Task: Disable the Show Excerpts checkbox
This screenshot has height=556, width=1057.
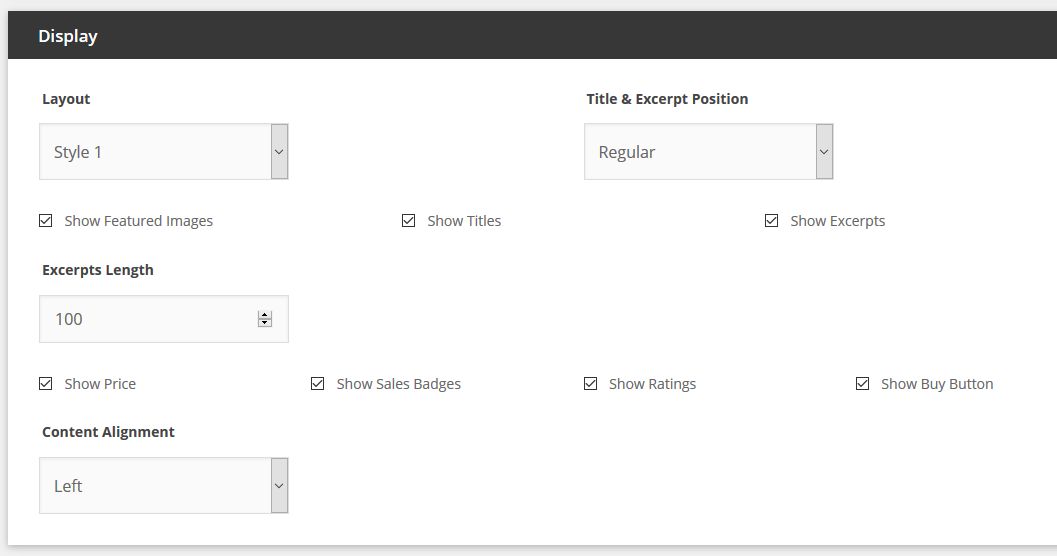Action: pos(772,221)
